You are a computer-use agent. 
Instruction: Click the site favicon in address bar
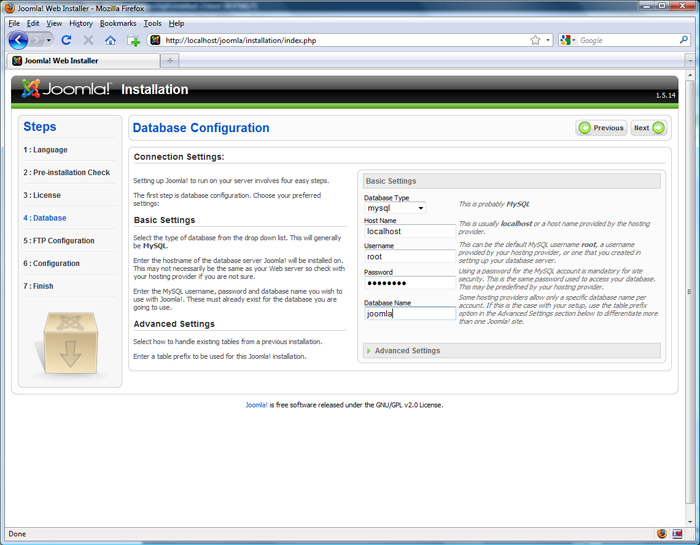point(155,40)
